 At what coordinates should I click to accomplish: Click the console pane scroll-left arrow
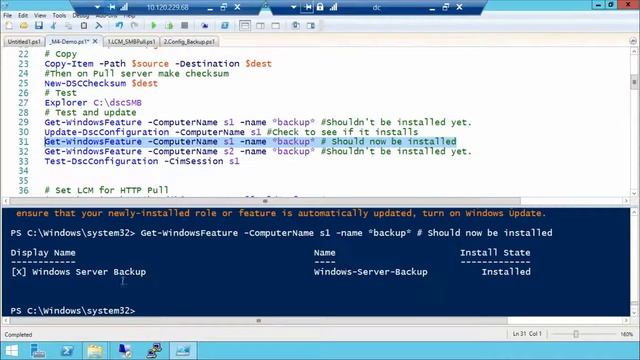[6, 321]
